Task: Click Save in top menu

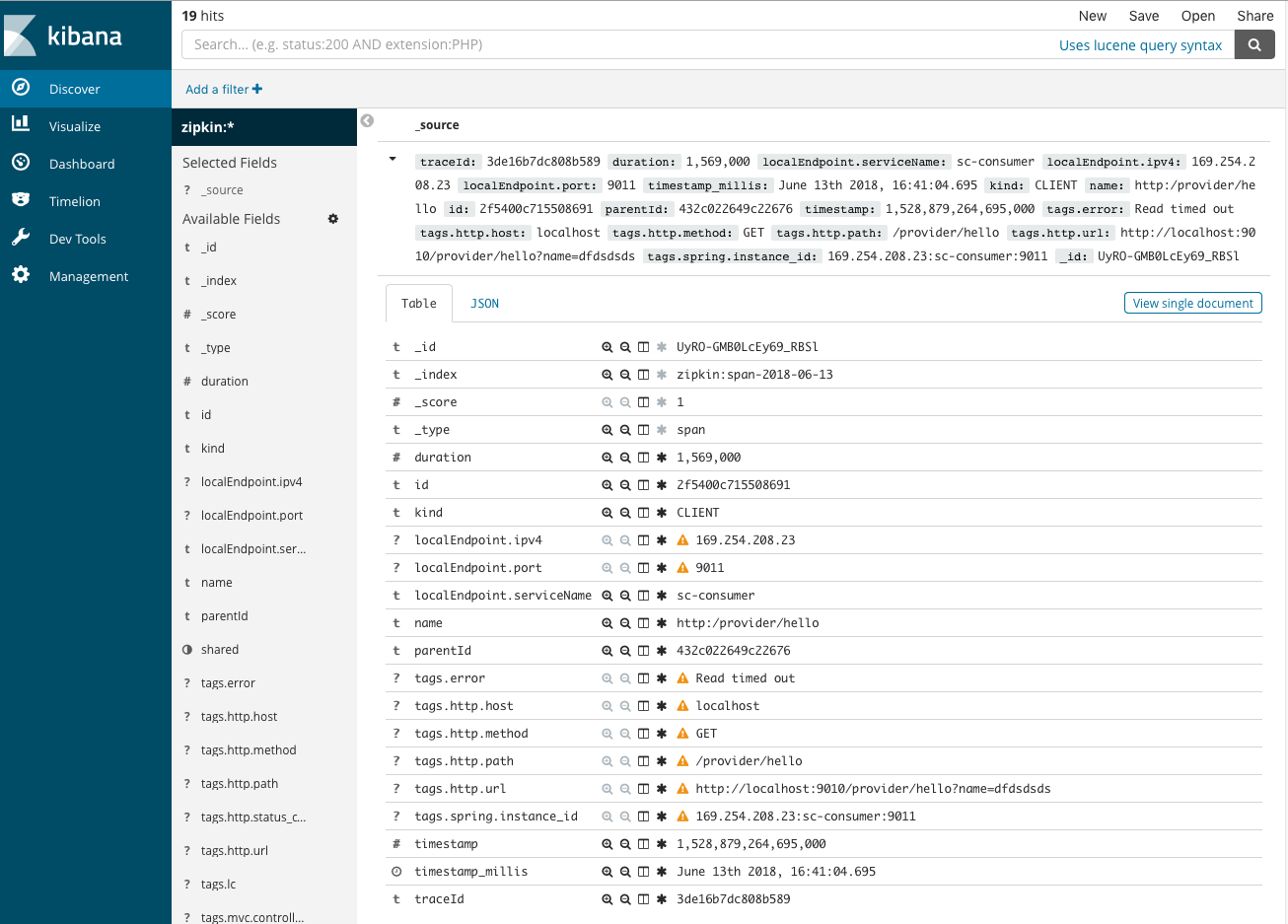Action: tap(1144, 16)
